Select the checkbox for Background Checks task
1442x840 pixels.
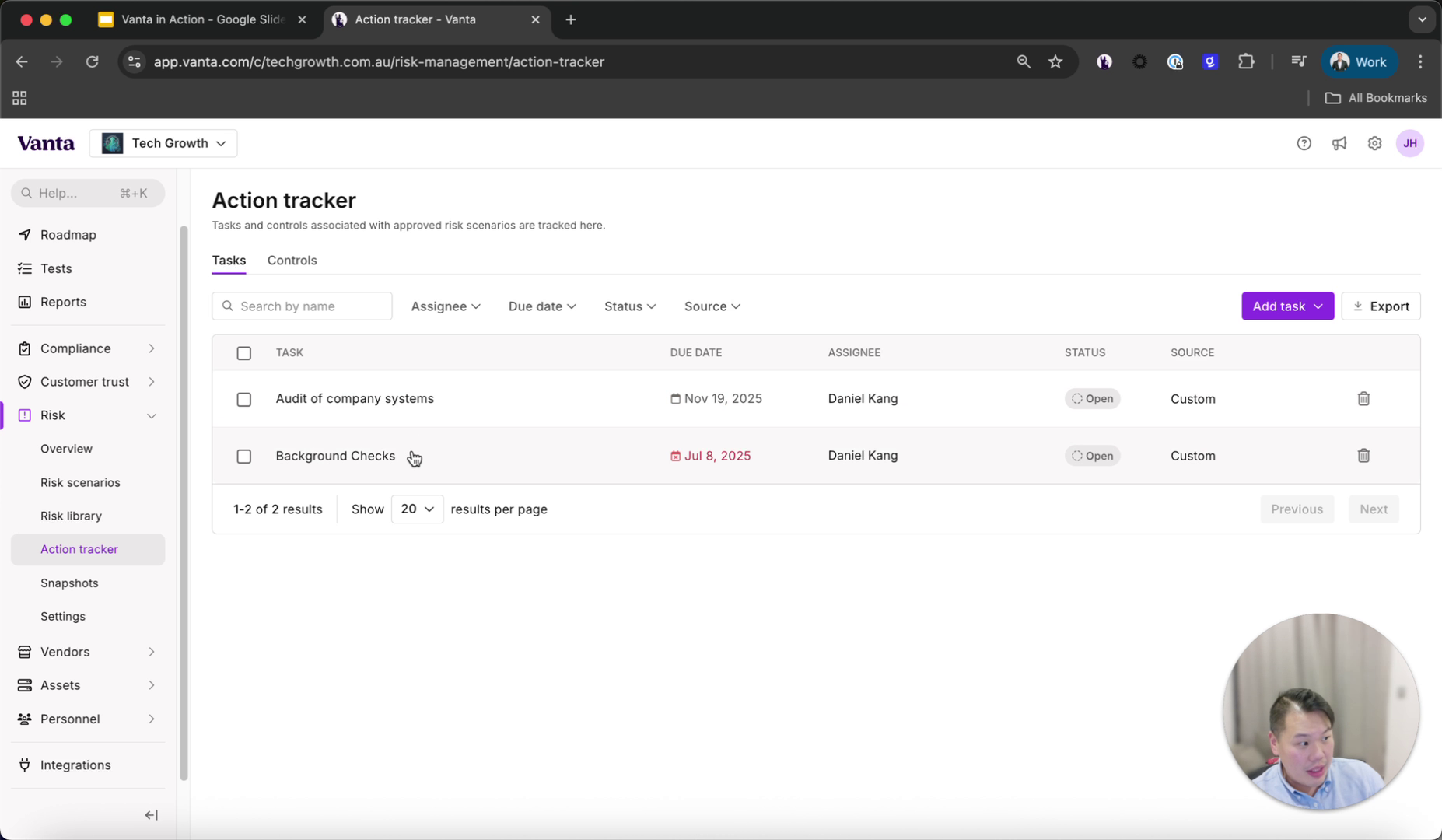pyautogui.click(x=243, y=456)
